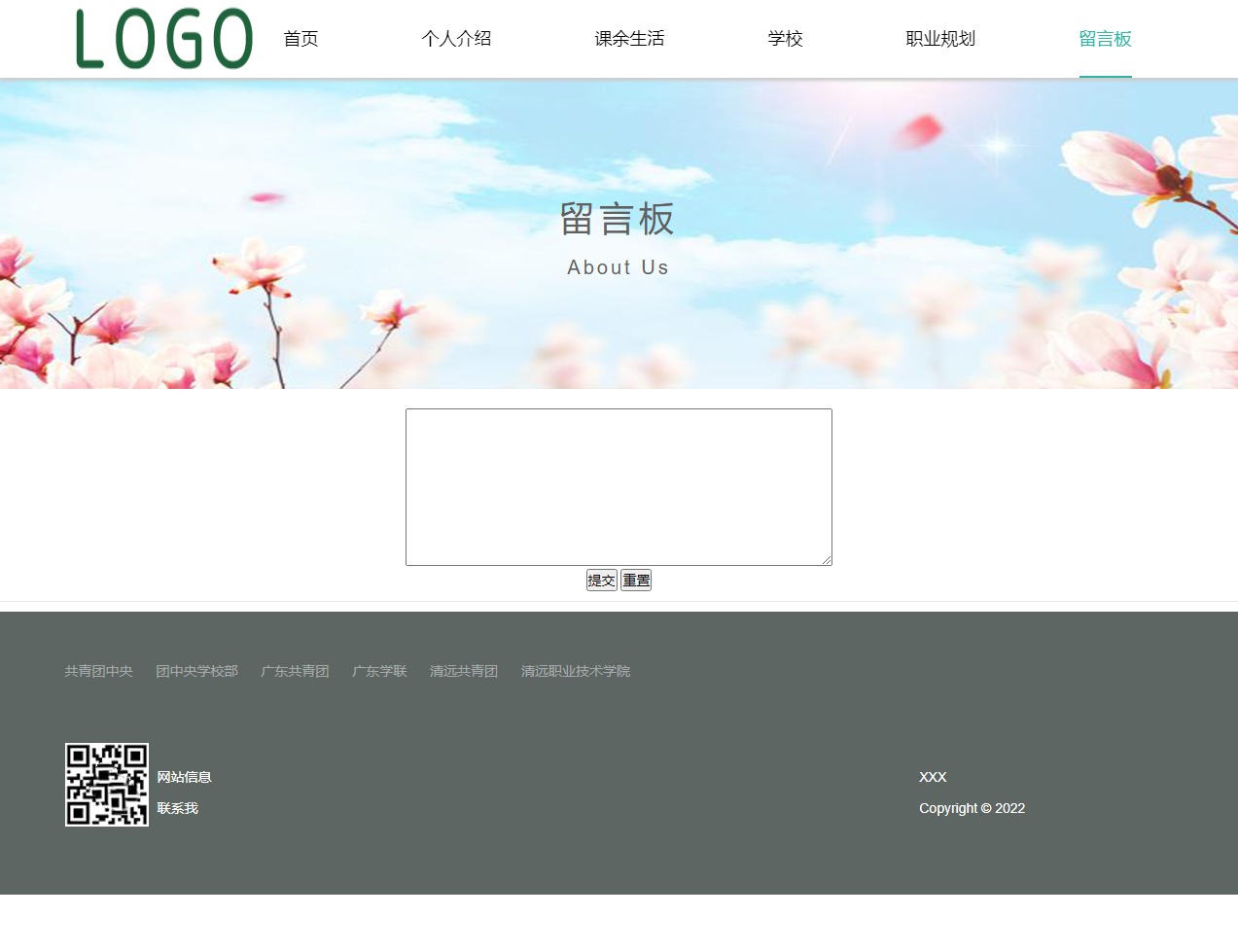
Task: Visit the 团中央学校部 footer link
Action: coord(196,671)
